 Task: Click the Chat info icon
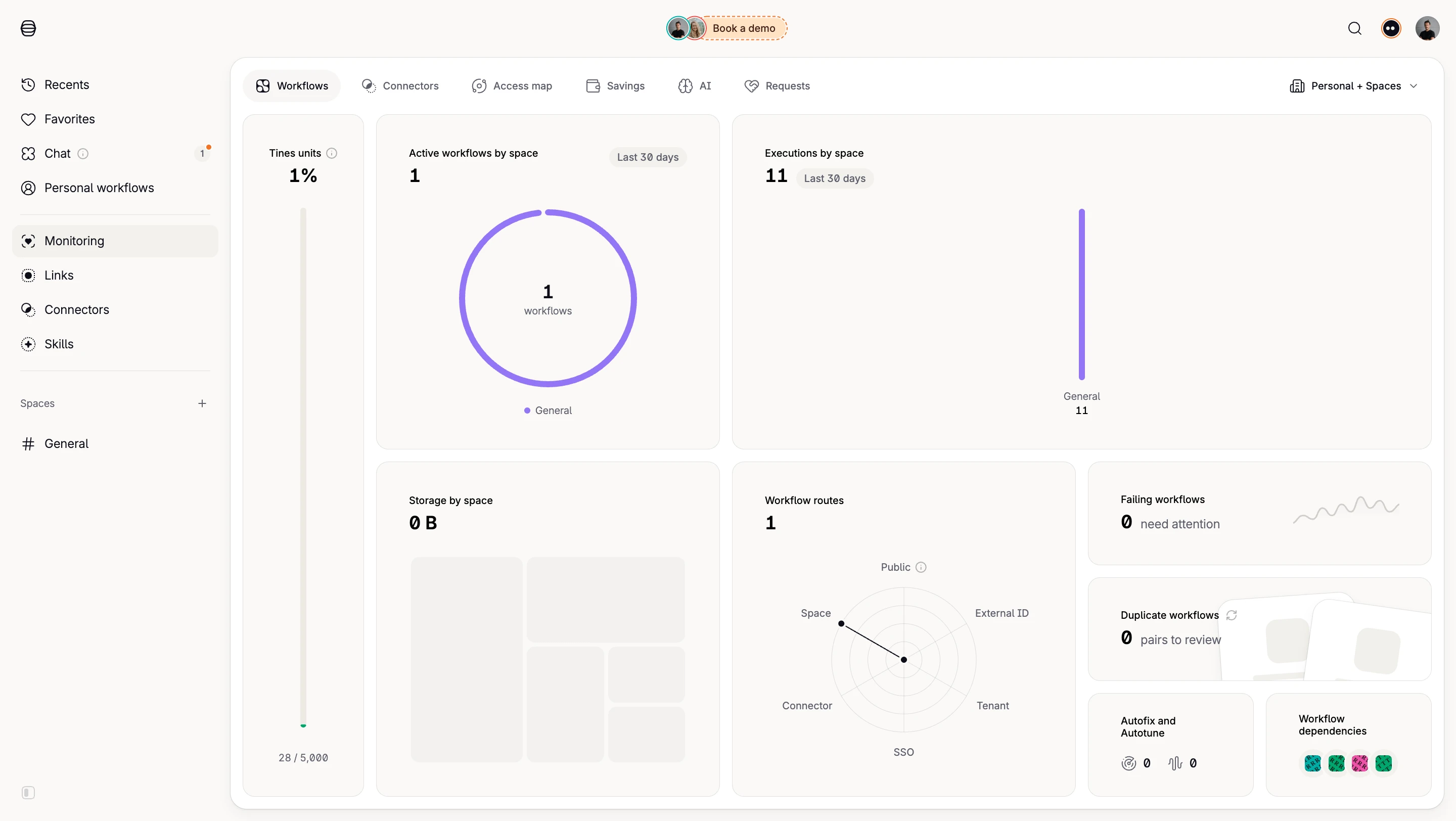pyautogui.click(x=82, y=154)
